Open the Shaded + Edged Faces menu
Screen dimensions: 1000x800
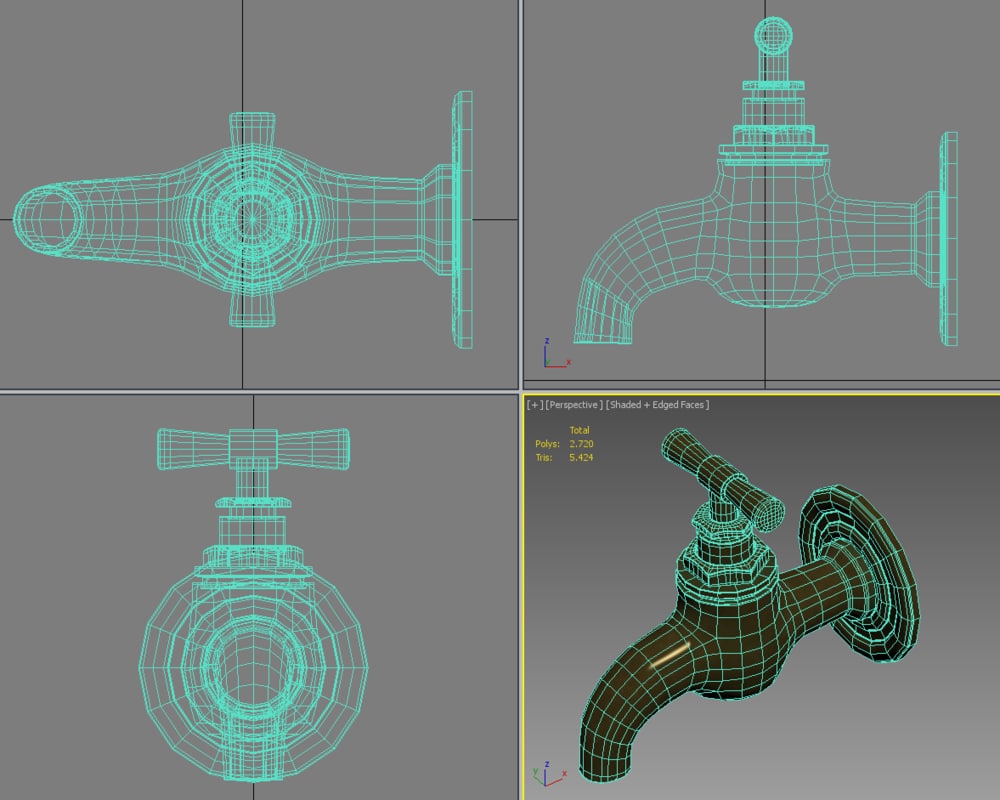(x=658, y=405)
